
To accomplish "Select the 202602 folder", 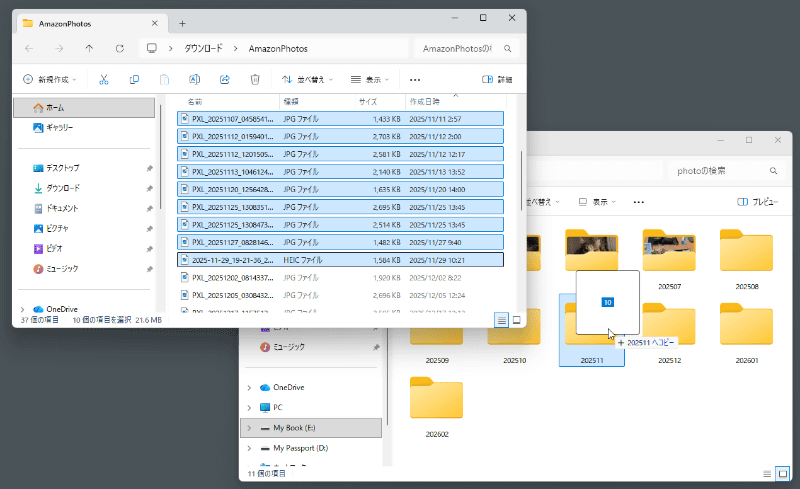I will [x=437, y=407].
